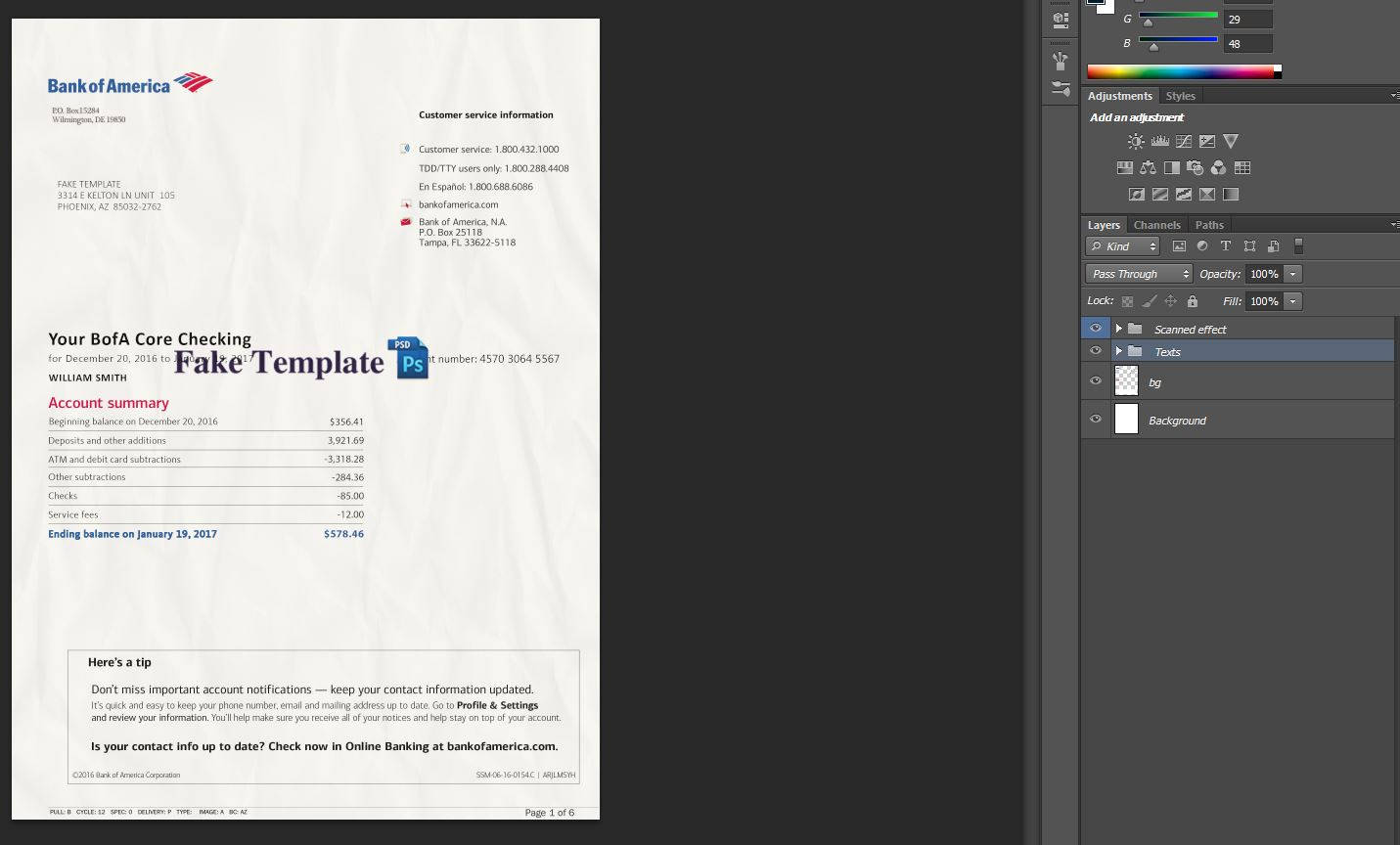
Task: Click the Lock all padlock icon
Action: [1192, 301]
